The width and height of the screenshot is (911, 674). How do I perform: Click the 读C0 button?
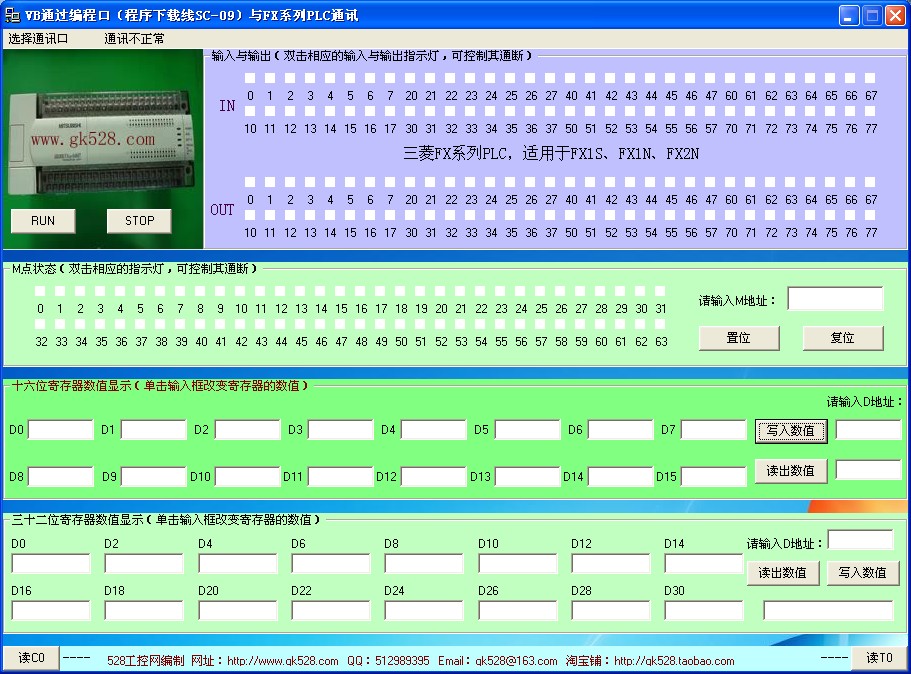[x=30, y=658]
